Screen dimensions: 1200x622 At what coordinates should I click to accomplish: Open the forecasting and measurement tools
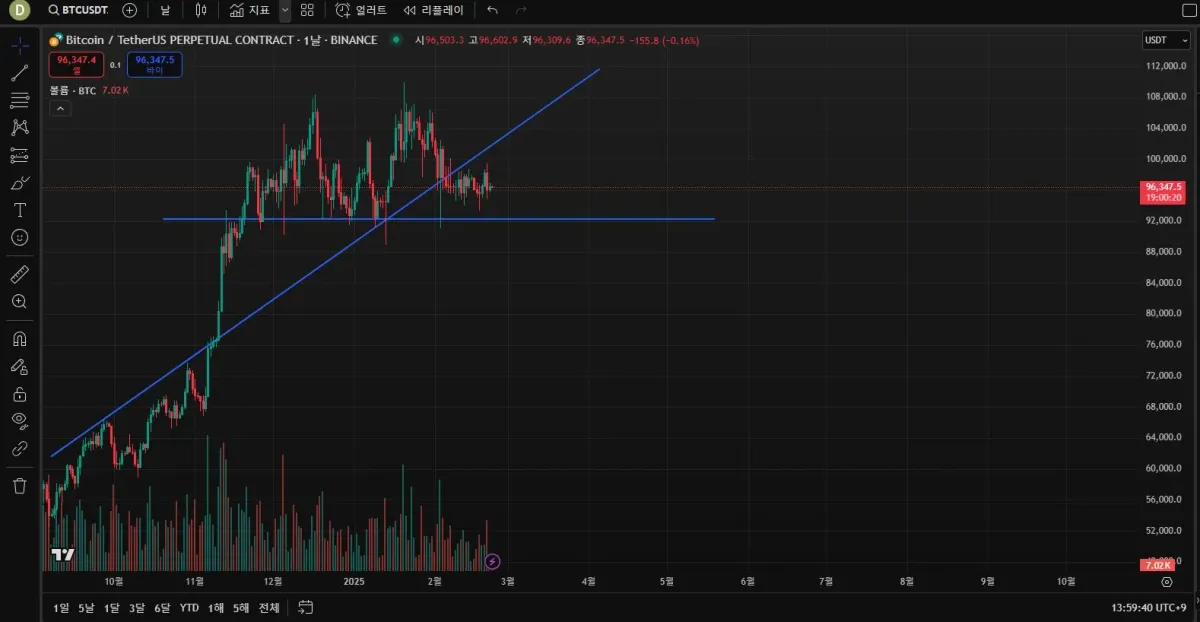[19, 155]
